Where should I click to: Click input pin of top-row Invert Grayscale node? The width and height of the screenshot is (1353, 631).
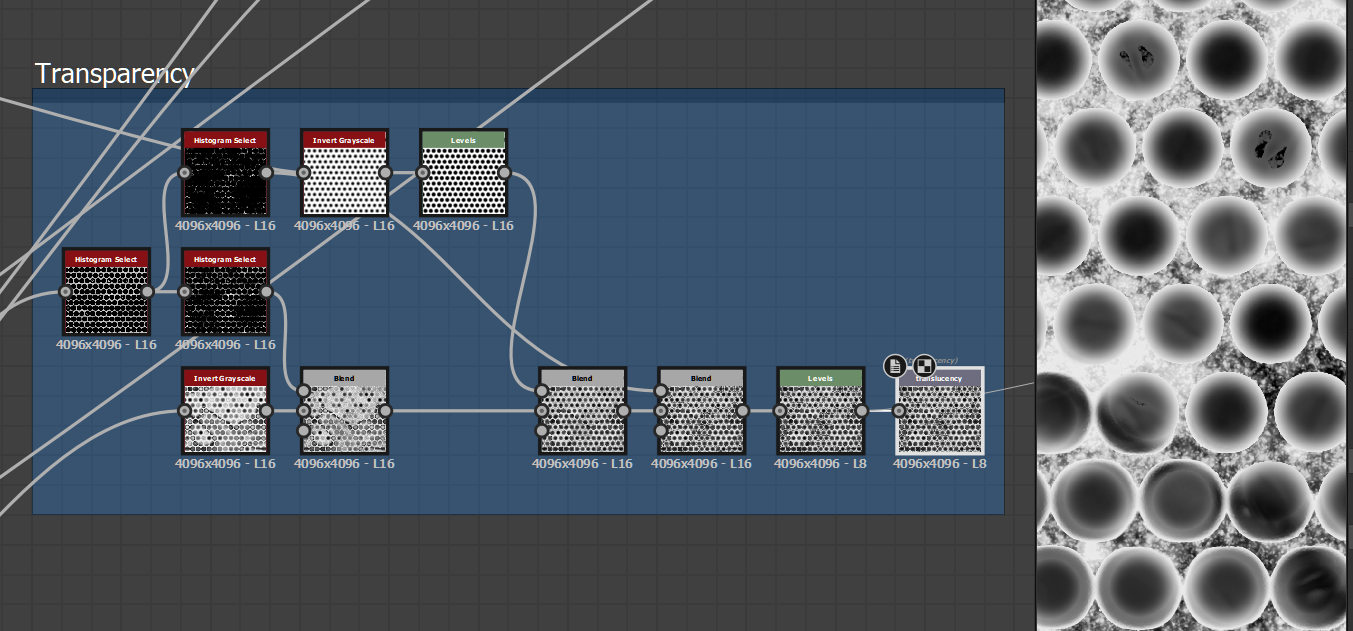[304, 173]
